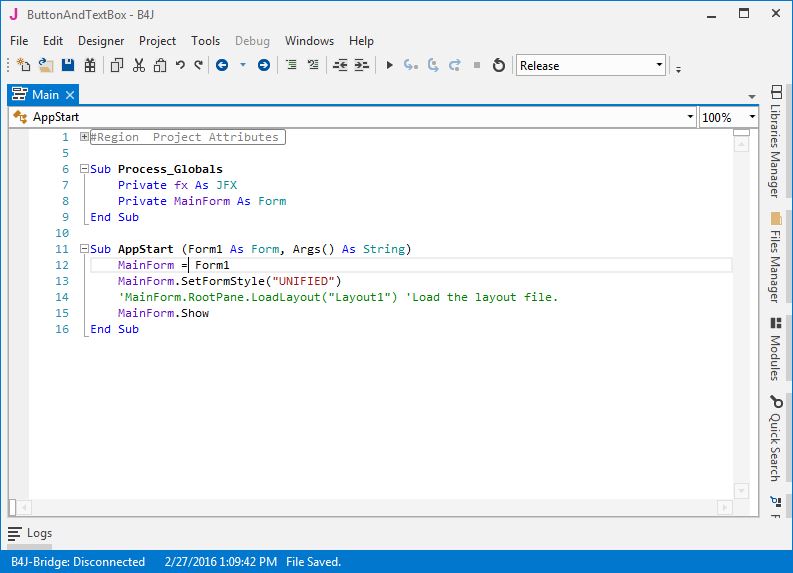Click the status bar date and time
Image resolution: width=793 pixels, height=573 pixels.
click(x=221, y=562)
